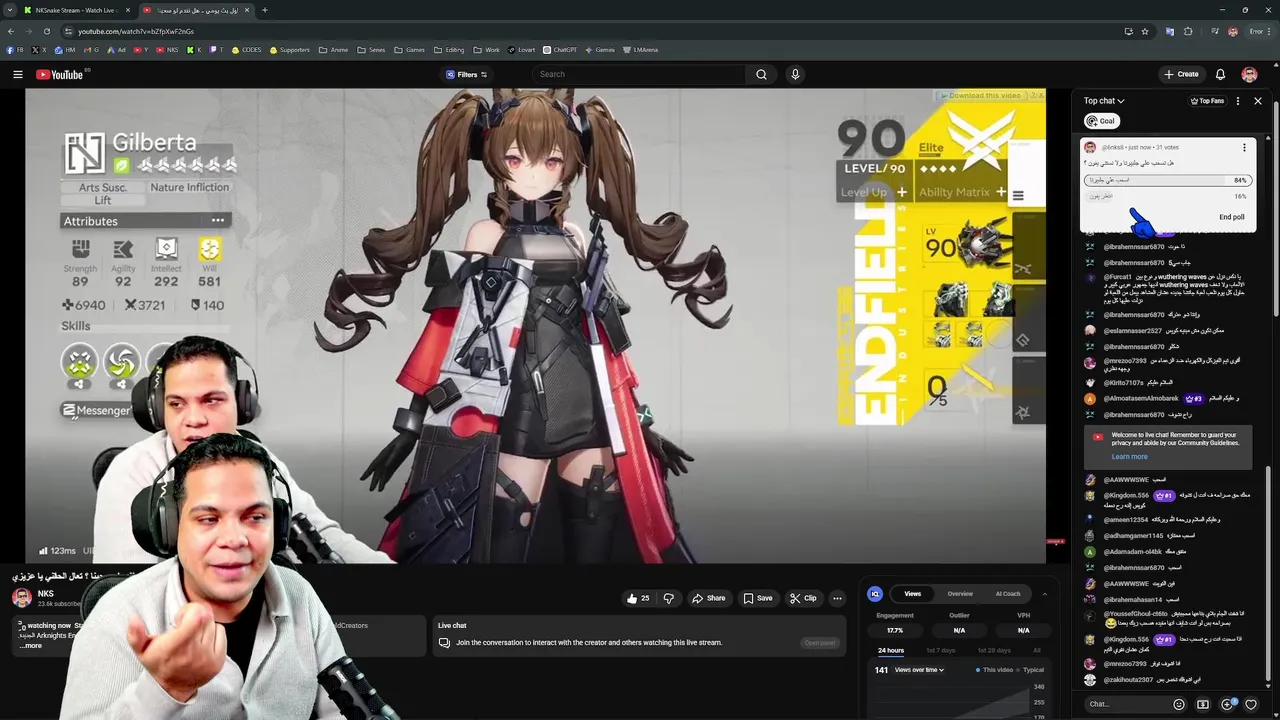Click the address bar URL

tap(136, 31)
